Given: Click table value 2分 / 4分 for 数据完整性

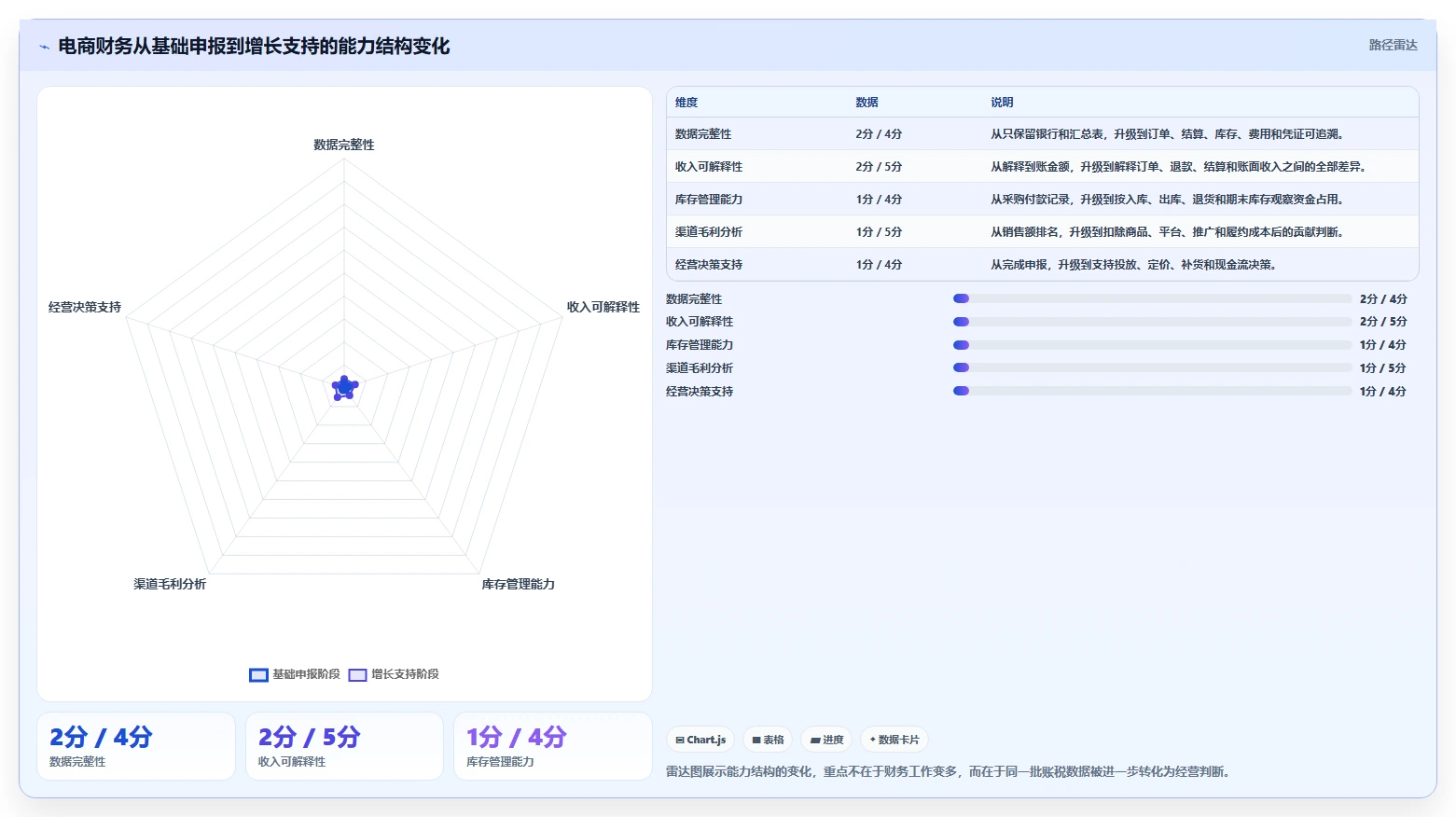Looking at the screenshot, I should click(x=879, y=134).
